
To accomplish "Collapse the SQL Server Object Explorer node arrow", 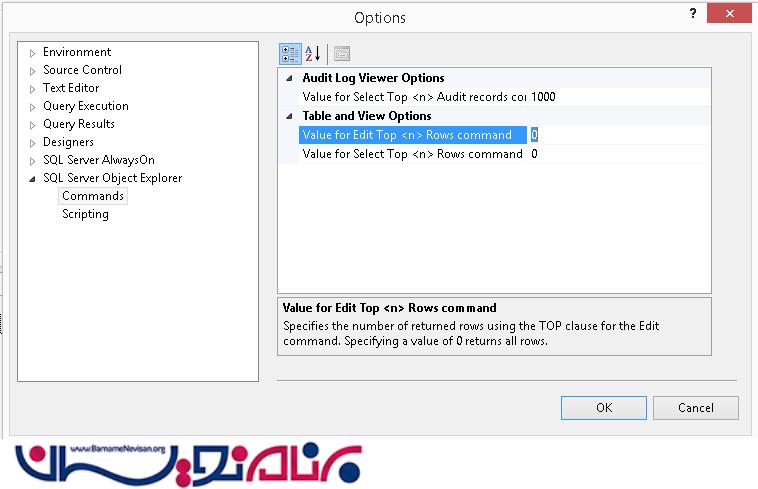I will point(32,179).
